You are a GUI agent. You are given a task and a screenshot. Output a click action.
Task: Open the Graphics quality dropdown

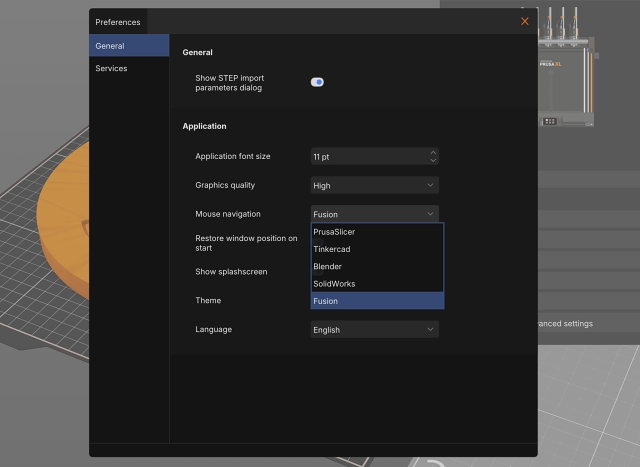(375, 185)
